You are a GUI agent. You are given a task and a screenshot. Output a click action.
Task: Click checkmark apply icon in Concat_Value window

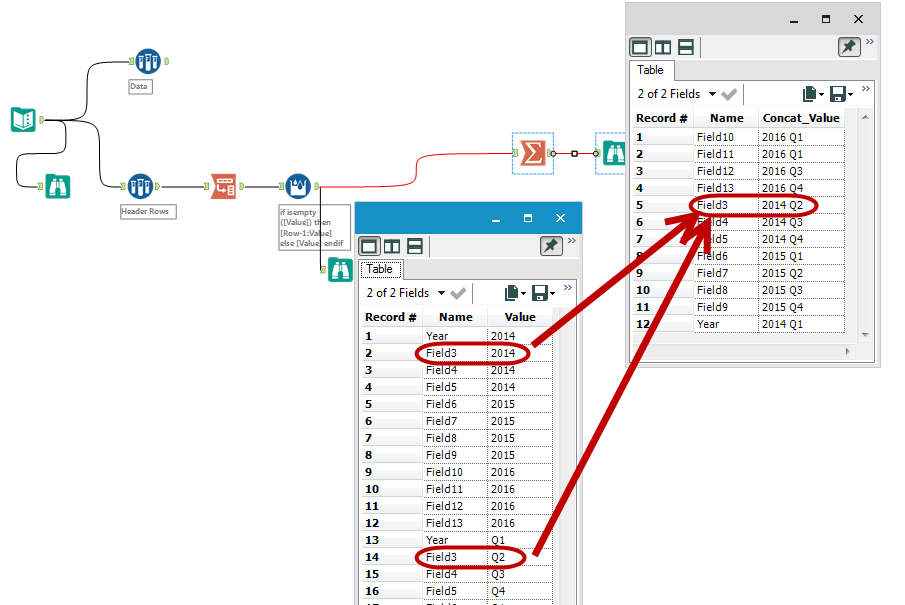pyautogui.click(x=729, y=94)
